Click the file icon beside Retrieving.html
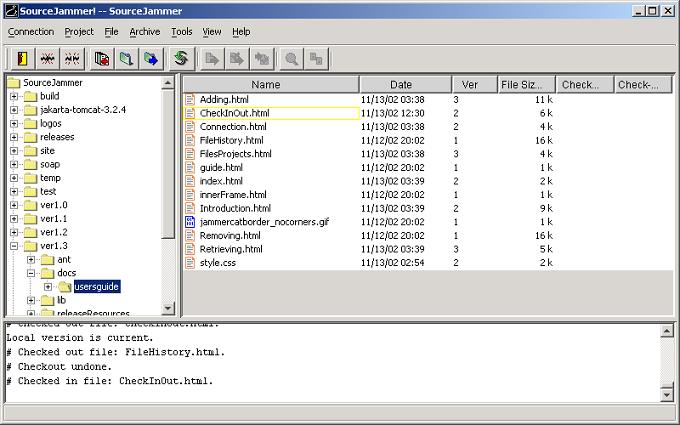 pos(190,249)
